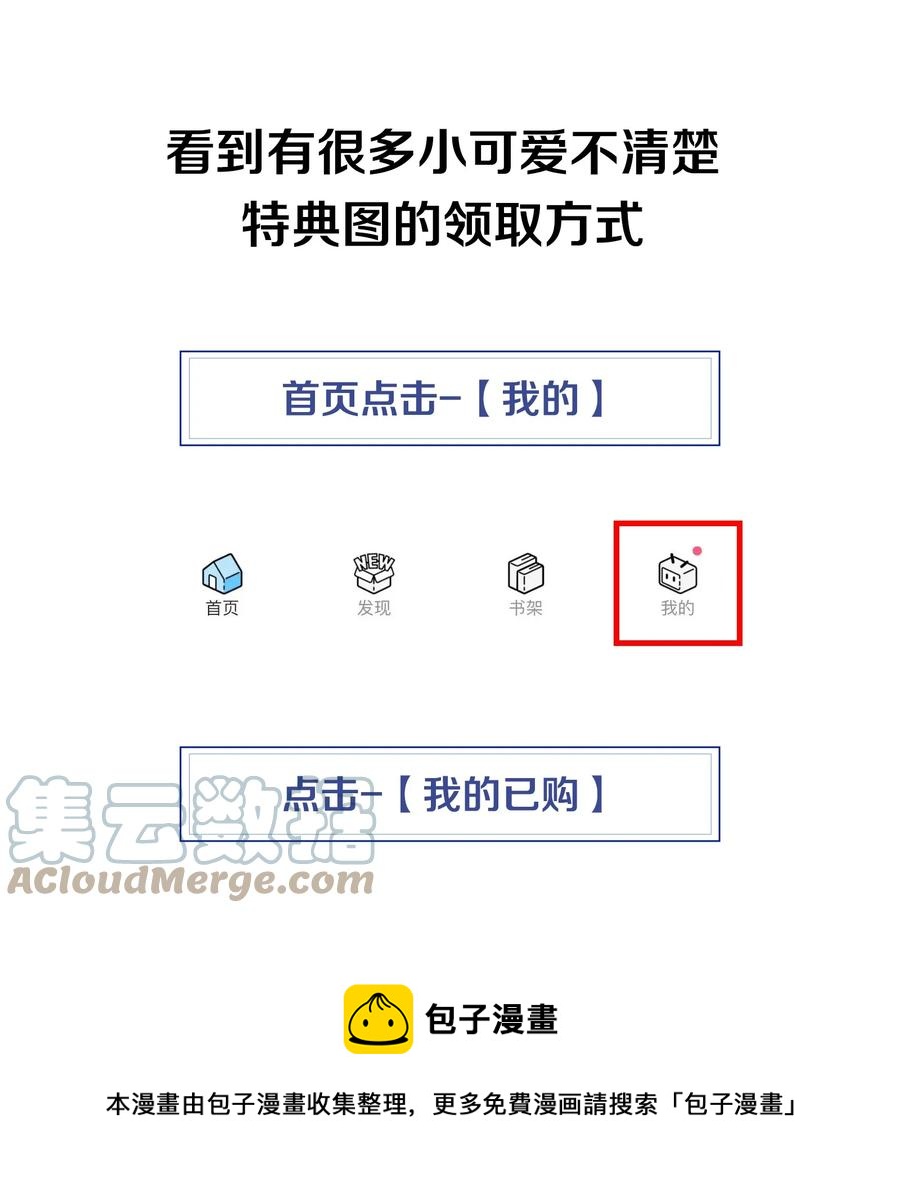This screenshot has width=900, height=1195.
Task: Click the 书架 tab label
Action: 525,608
